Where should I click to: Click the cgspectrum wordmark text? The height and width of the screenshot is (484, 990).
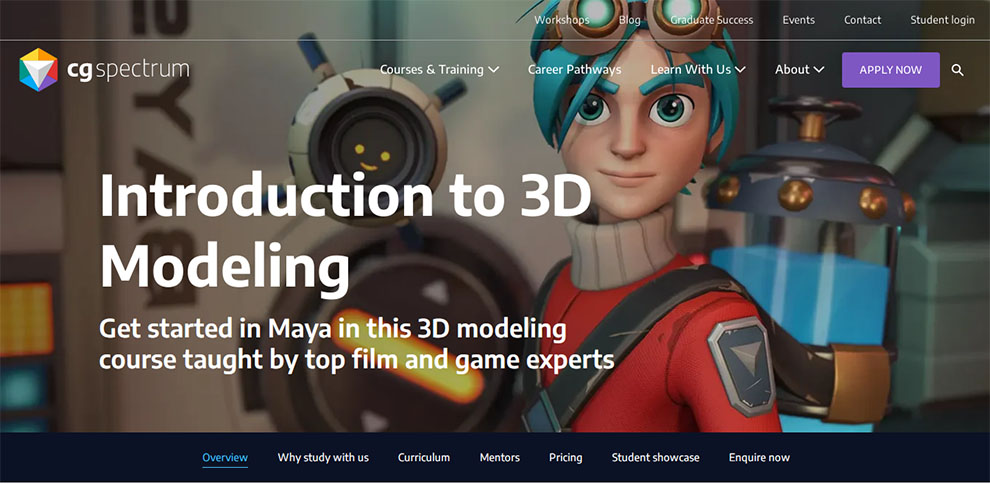tap(128, 70)
